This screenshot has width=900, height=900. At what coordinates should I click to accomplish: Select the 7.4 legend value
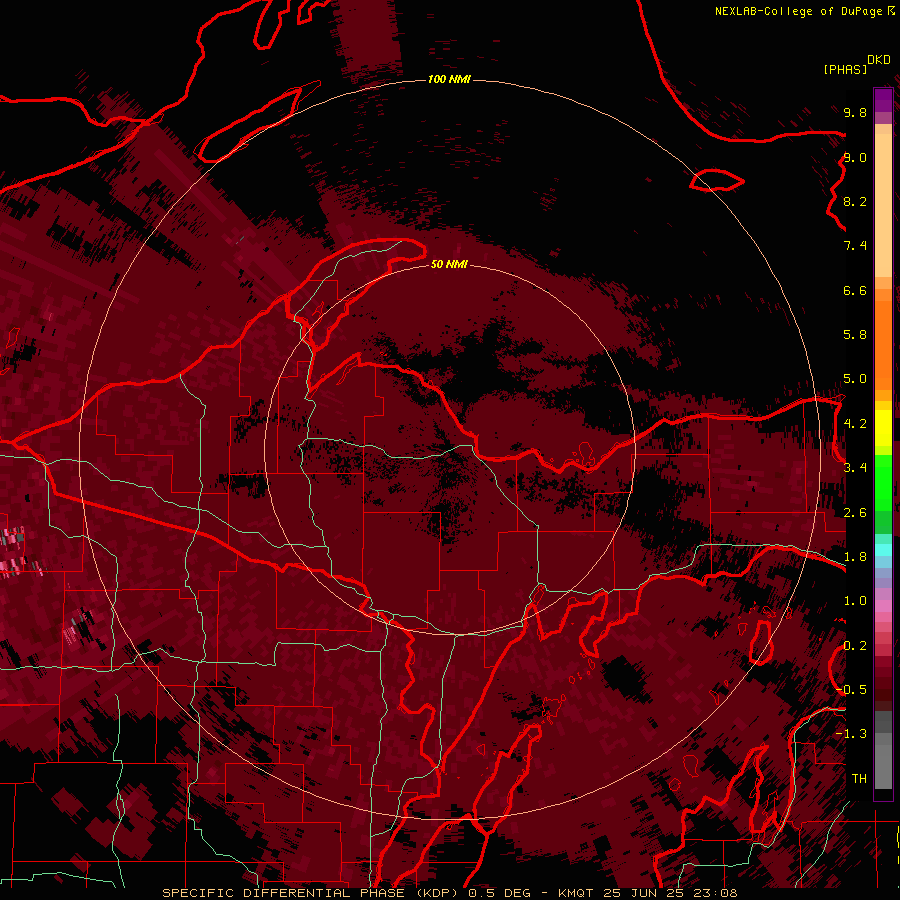855,246
